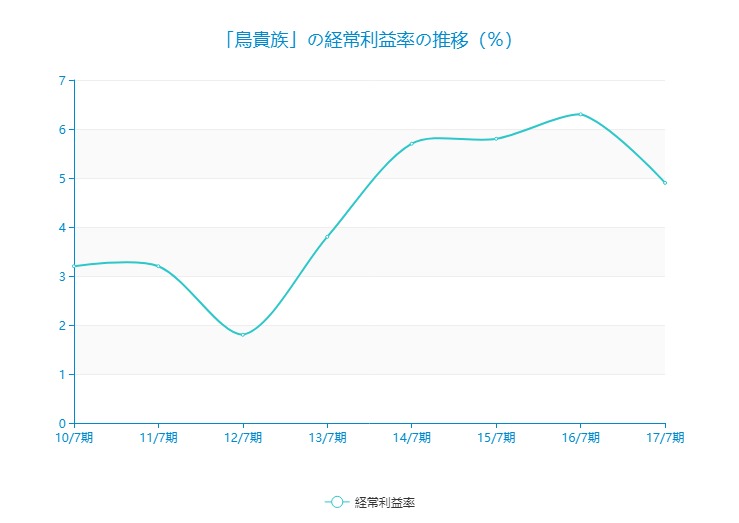The width and height of the screenshot is (739, 523).
Task: Toggle the 経常利益率 legend marker icon
Action: pos(336,502)
